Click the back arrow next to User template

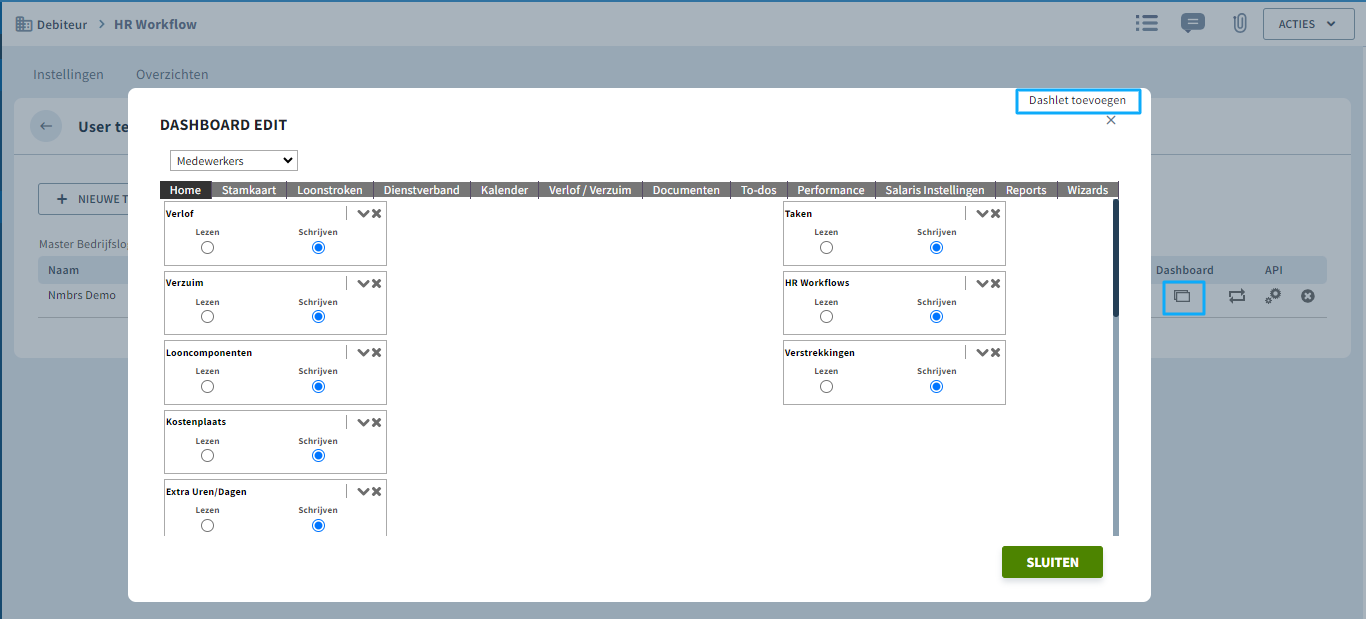pos(46,127)
